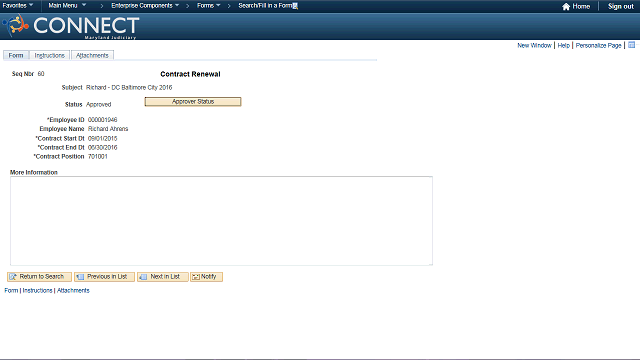Click Personalize Page link
This screenshot has width=640, height=360.
(598, 45)
